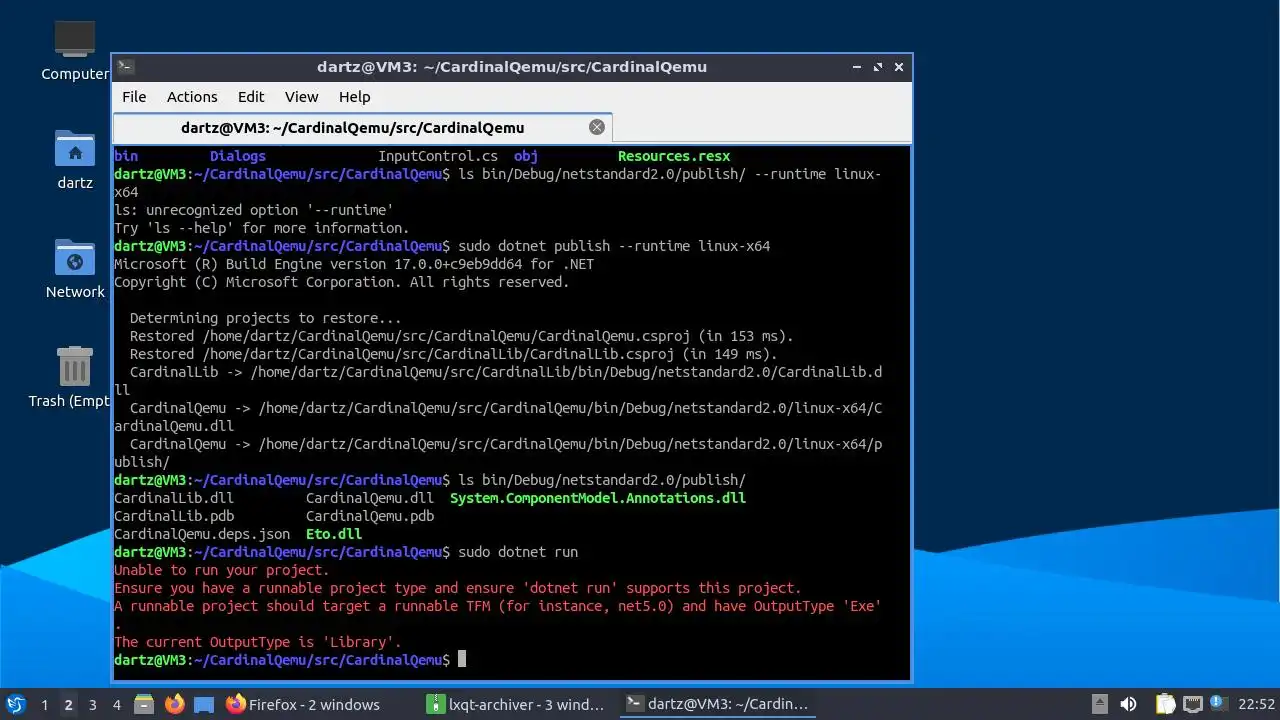Switch to workspace 2
This screenshot has width=1280, height=720.
68,704
